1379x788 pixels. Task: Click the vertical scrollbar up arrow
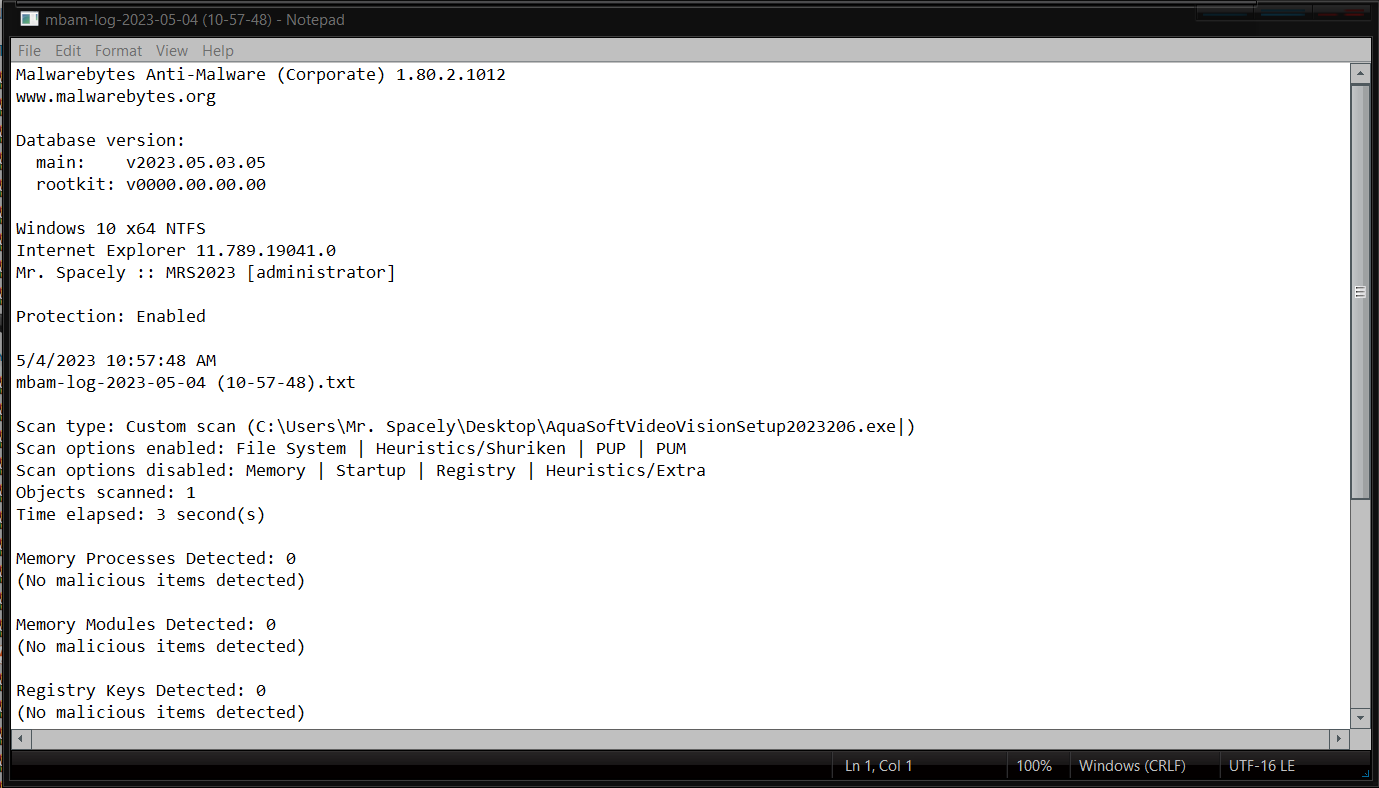[x=1360, y=74]
